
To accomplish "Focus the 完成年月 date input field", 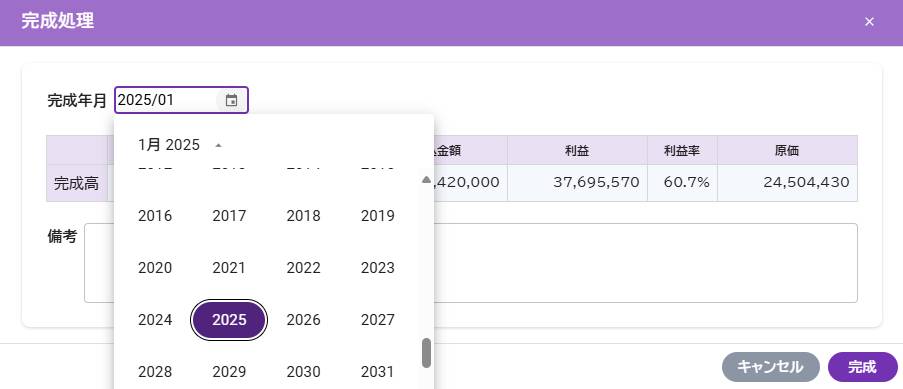I will pyautogui.click(x=167, y=100).
